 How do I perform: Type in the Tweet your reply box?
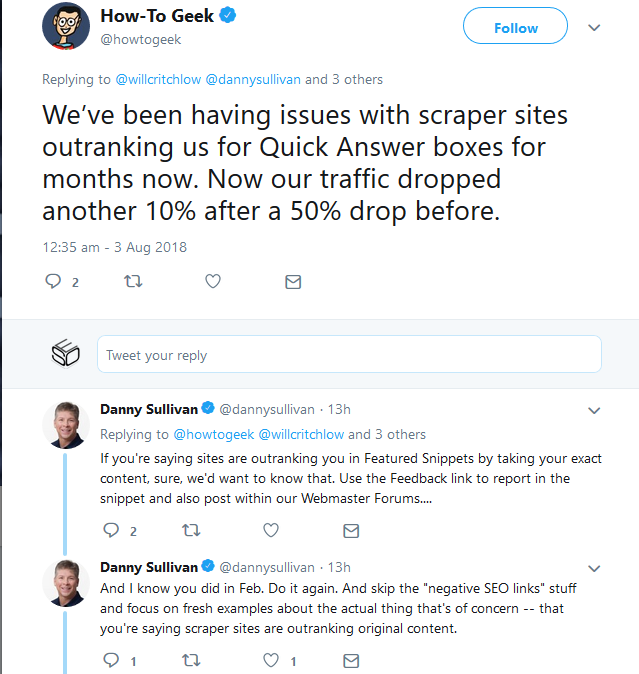[x=349, y=355]
